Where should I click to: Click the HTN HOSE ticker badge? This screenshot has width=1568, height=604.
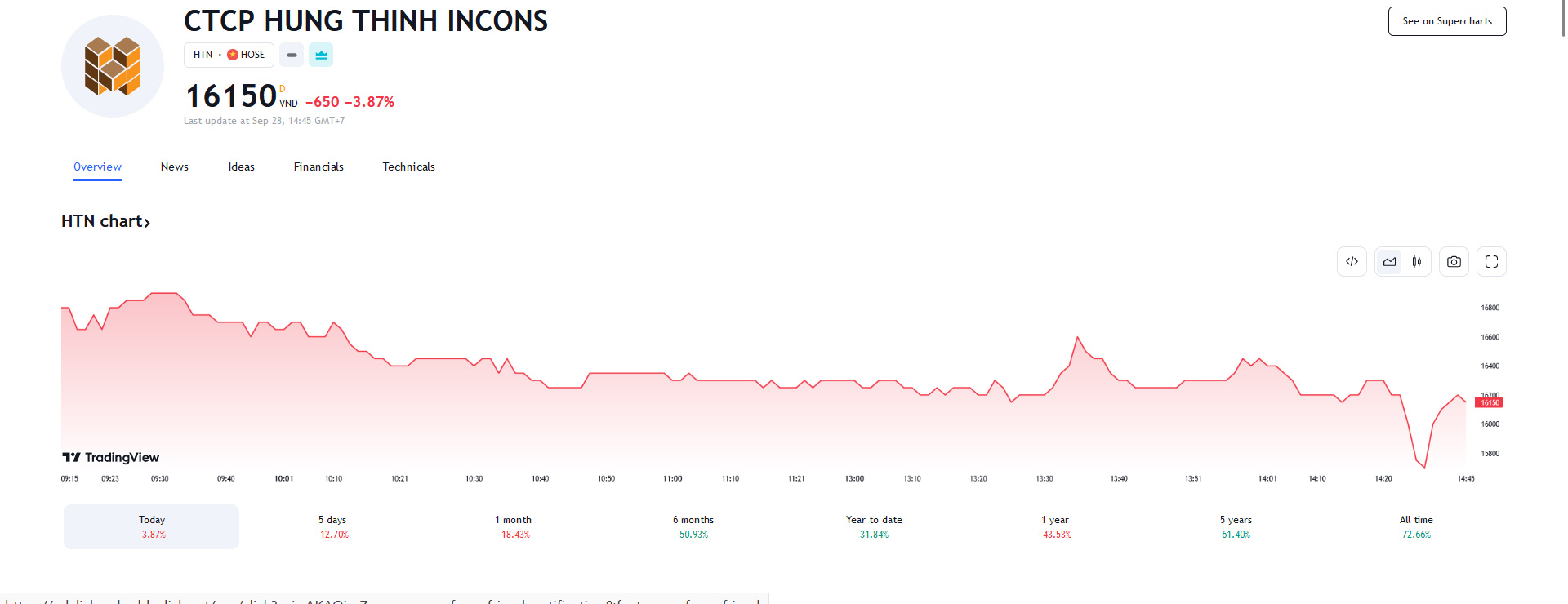[x=229, y=55]
